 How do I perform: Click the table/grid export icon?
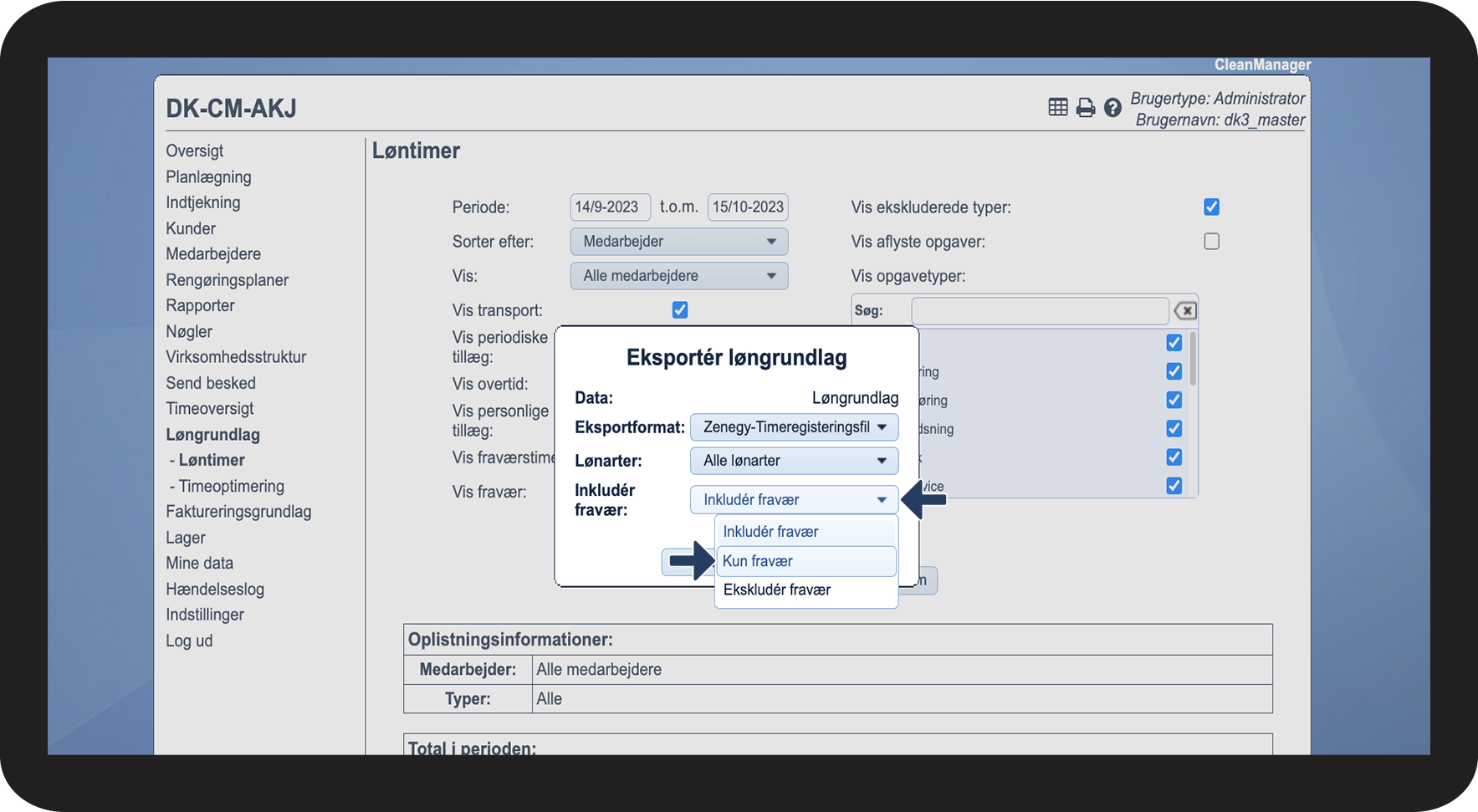point(1057,107)
